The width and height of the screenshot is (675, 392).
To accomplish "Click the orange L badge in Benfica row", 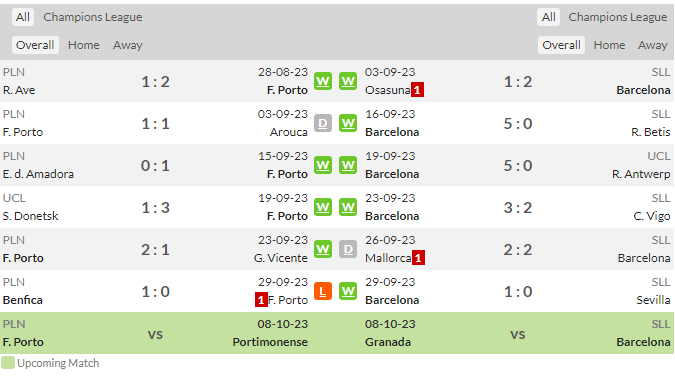I will (x=323, y=291).
